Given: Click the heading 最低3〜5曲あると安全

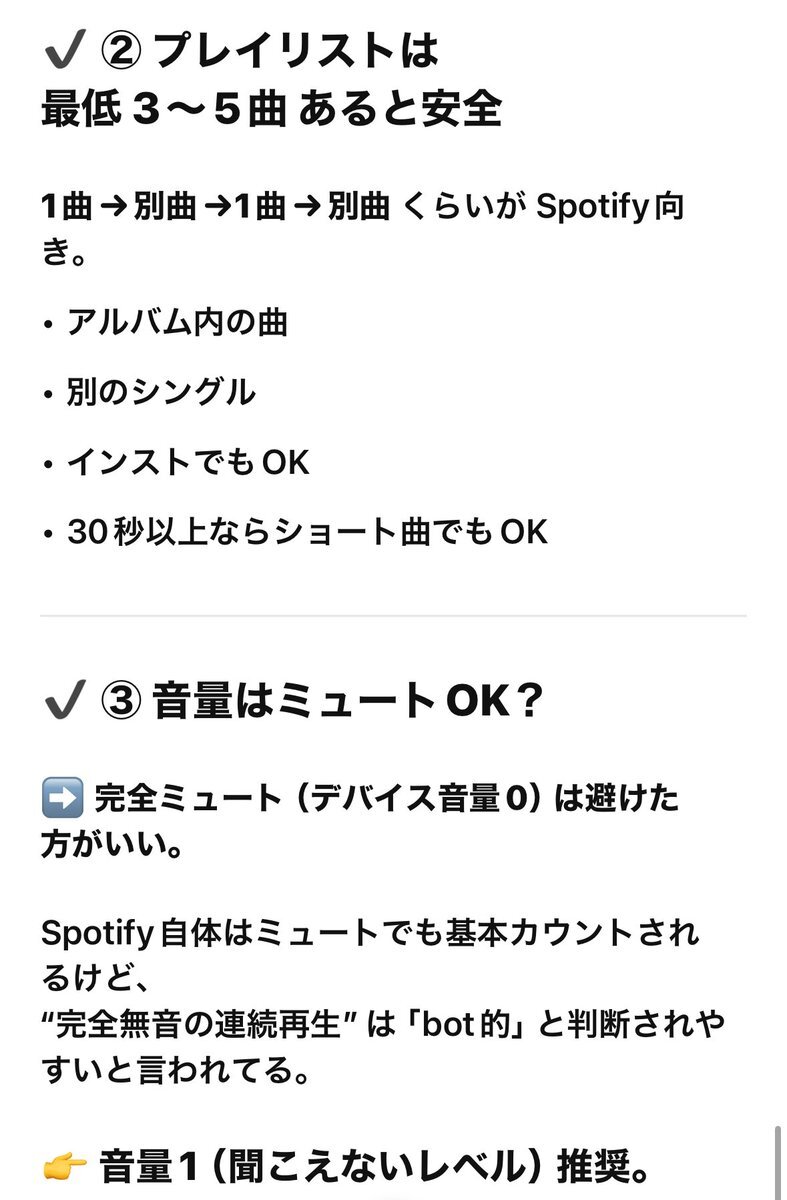Looking at the screenshot, I should tap(270, 110).
